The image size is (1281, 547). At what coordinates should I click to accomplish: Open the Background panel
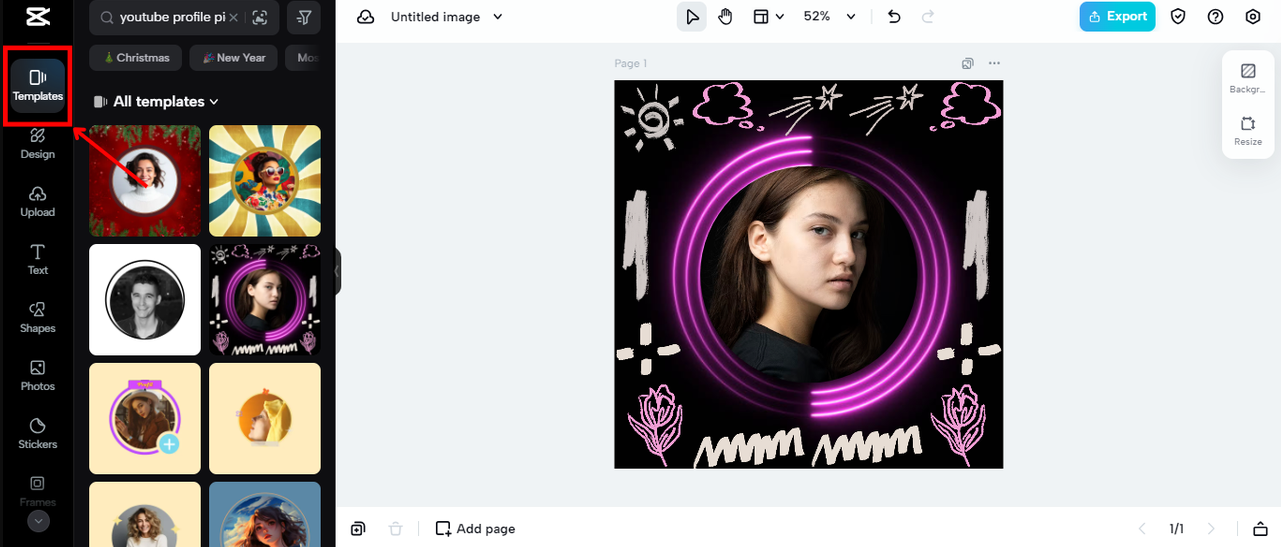1248,78
